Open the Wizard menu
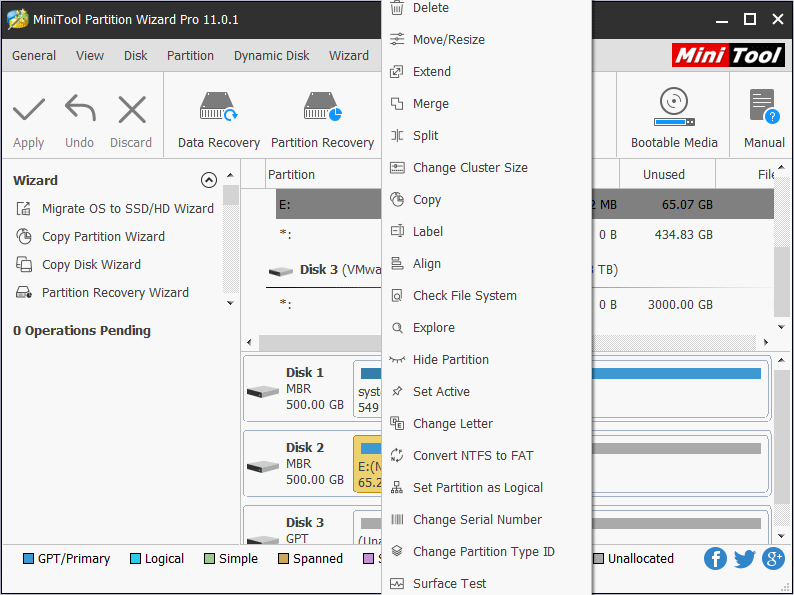794x595 pixels. click(349, 55)
